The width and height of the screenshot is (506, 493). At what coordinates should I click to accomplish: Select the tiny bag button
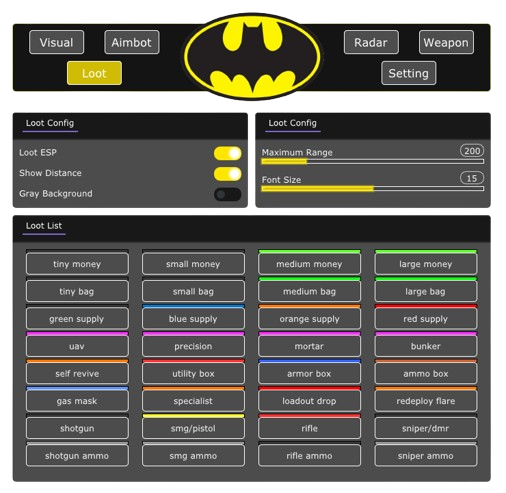click(x=77, y=291)
